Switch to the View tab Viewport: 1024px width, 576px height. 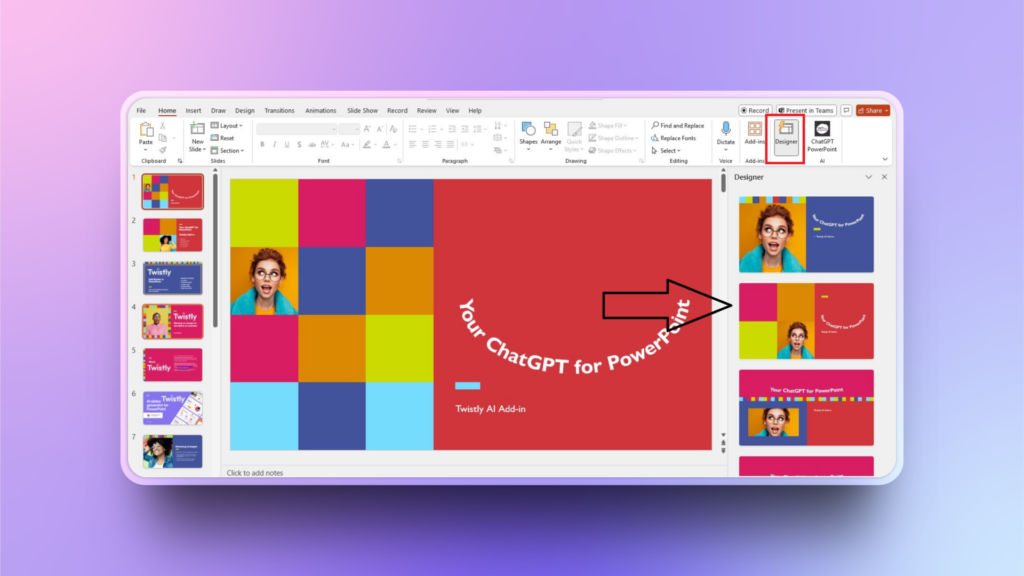tap(452, 110)
